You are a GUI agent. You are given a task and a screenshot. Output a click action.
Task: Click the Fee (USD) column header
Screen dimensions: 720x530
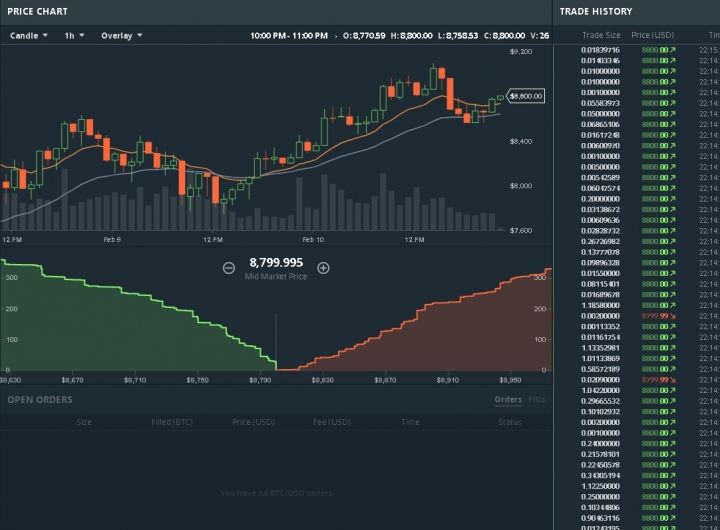coord(332,422)
